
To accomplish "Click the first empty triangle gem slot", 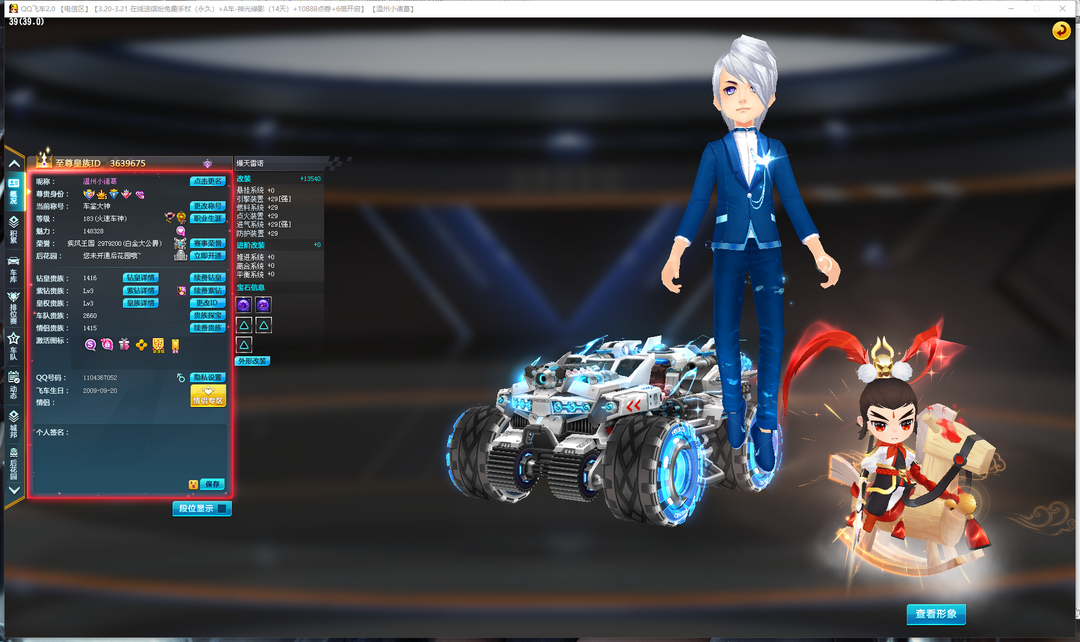I will coord(244,325).
